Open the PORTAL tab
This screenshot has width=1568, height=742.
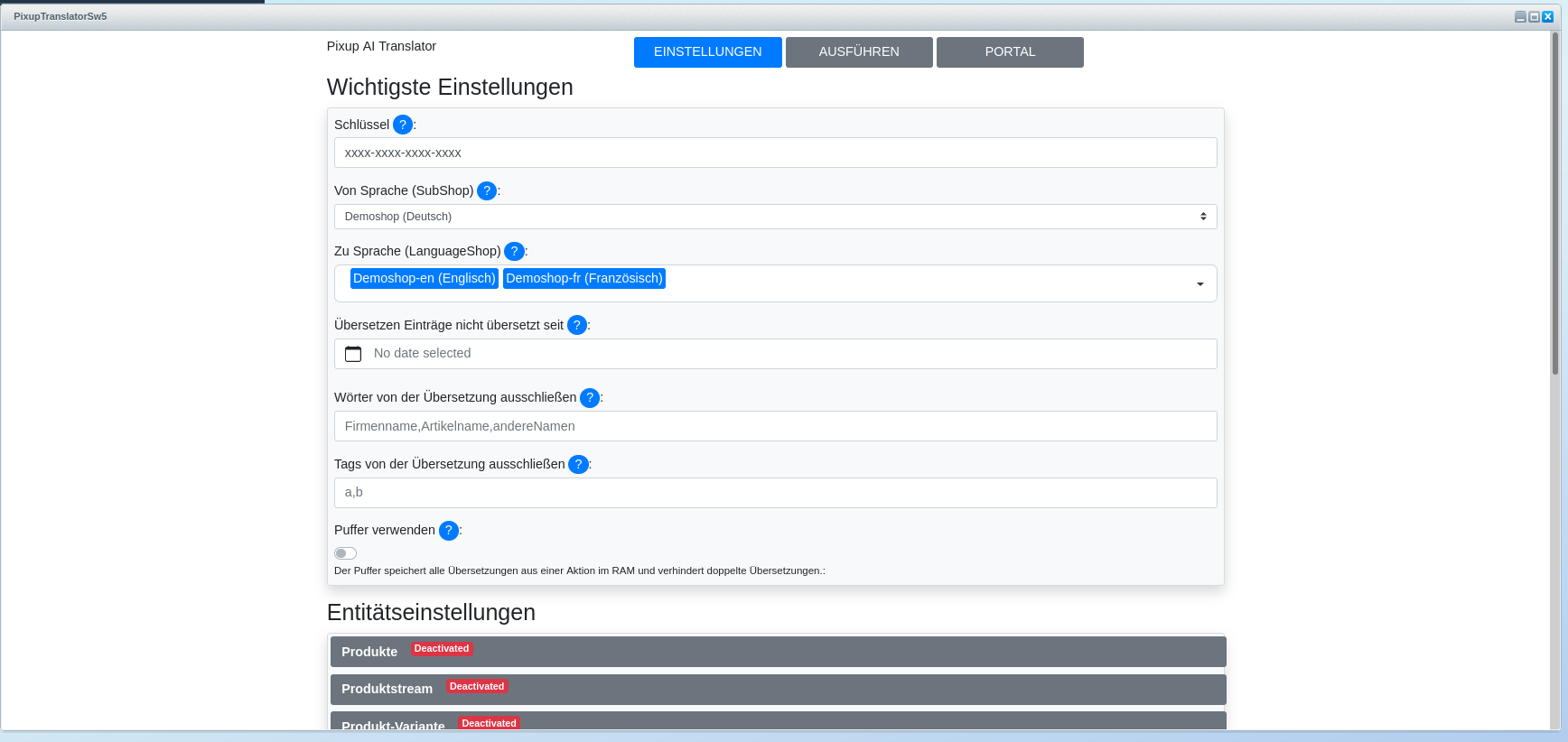(1010, 52)
